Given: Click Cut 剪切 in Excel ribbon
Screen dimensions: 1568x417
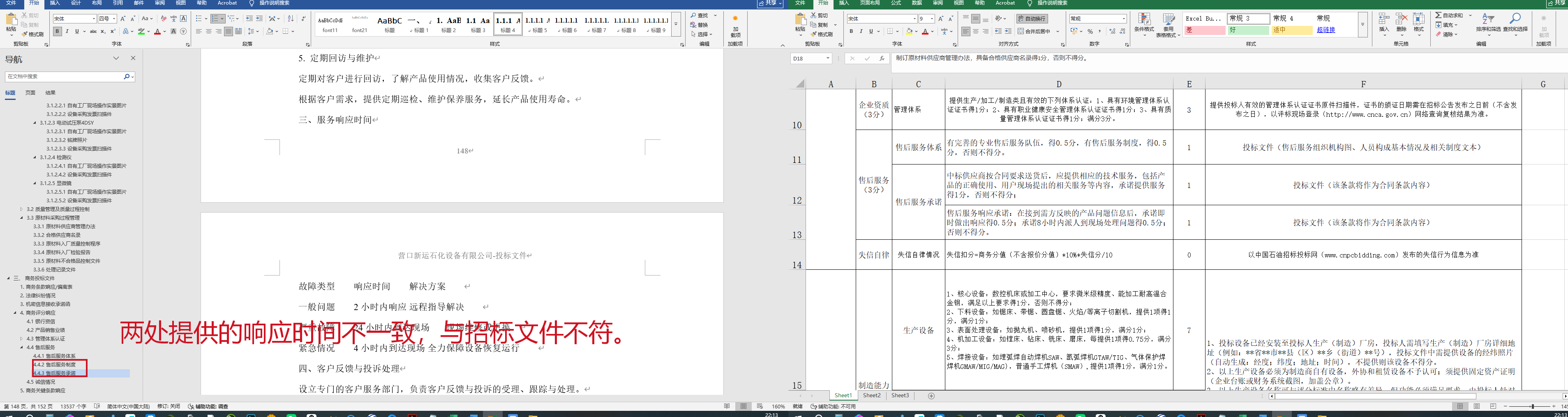Looking at the screenshot, I should [x=819, y=15].
